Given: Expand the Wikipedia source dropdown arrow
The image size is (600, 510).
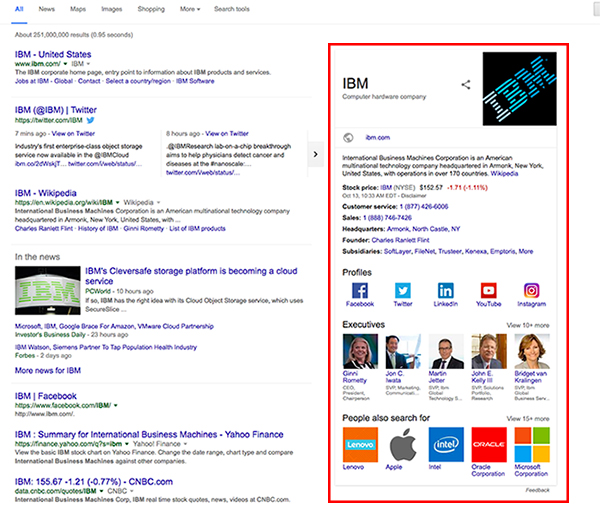Looking at the screenshot, I should (158, 202).
